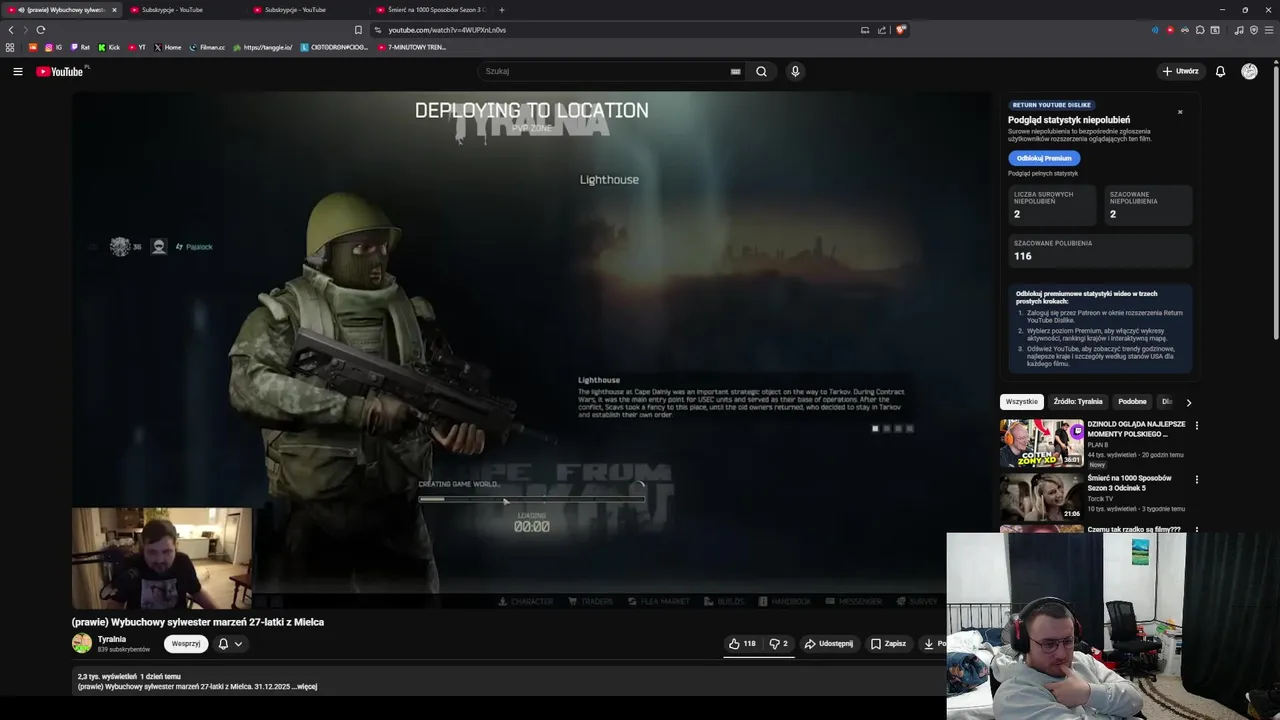Open the X Home bookmark

[x=168, y=47]
